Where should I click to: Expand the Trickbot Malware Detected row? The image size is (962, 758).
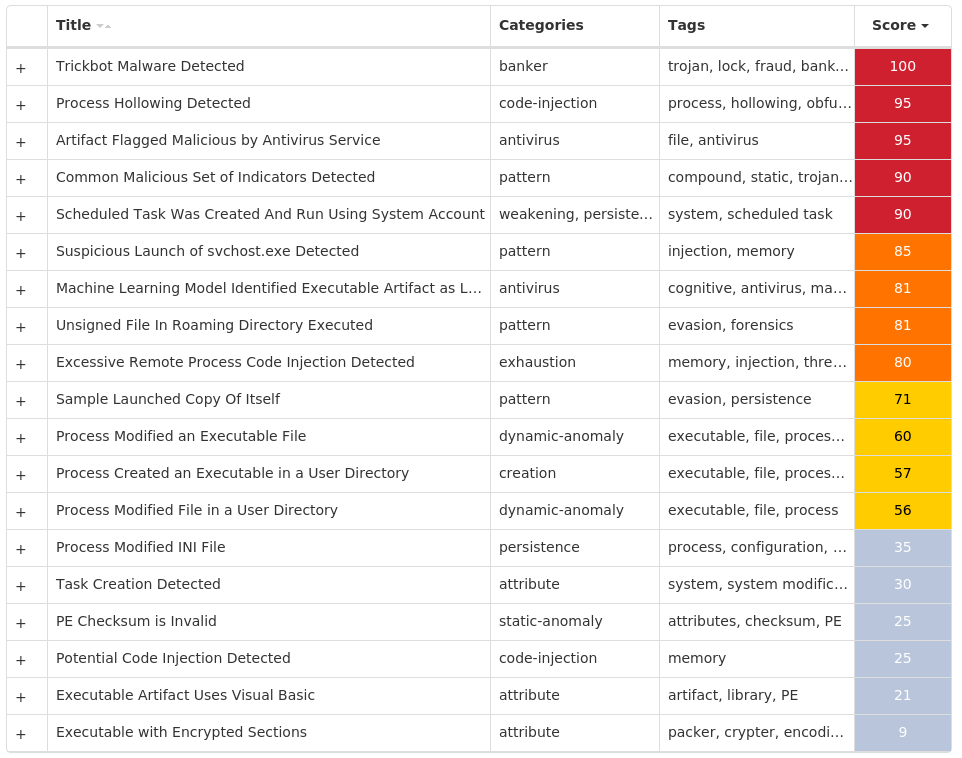coord(21,68)
